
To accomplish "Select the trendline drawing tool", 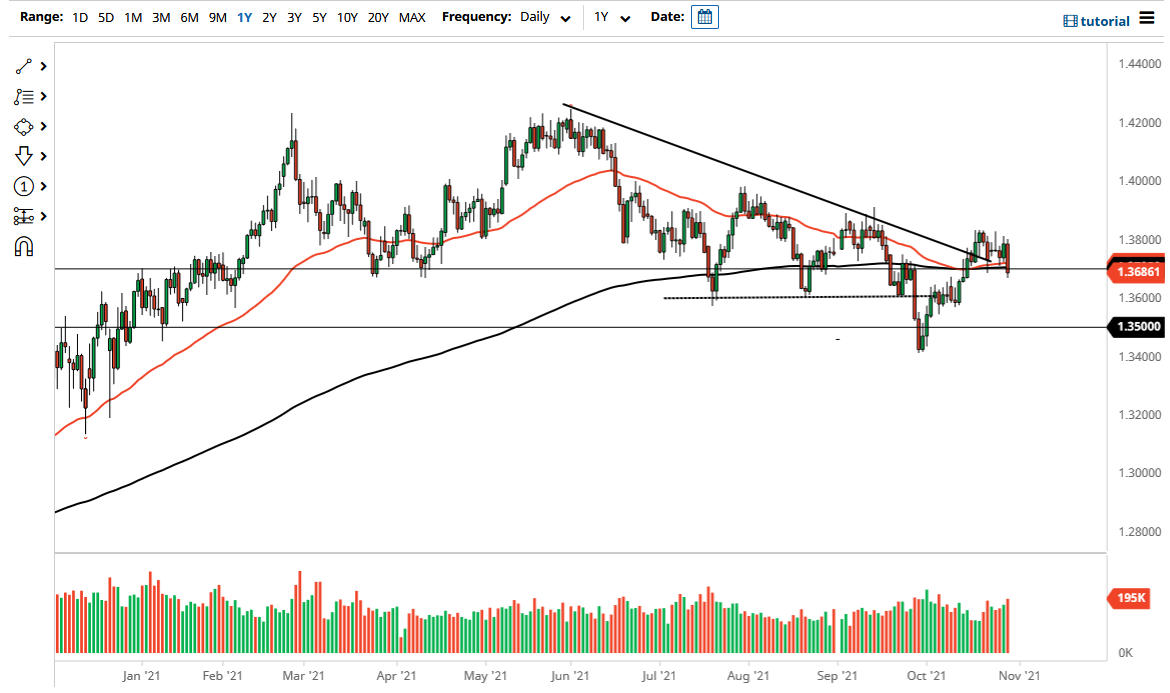I will (x=22, y=66).
